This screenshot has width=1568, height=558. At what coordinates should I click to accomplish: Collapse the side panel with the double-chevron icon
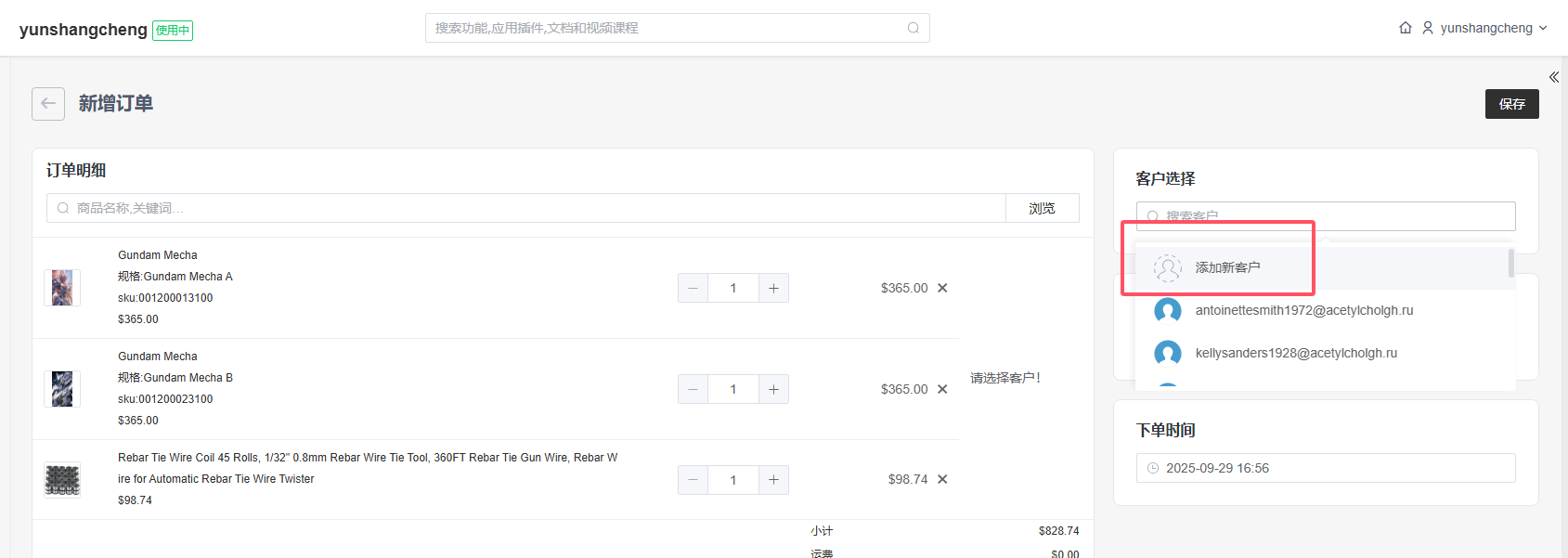(1553, 77)
